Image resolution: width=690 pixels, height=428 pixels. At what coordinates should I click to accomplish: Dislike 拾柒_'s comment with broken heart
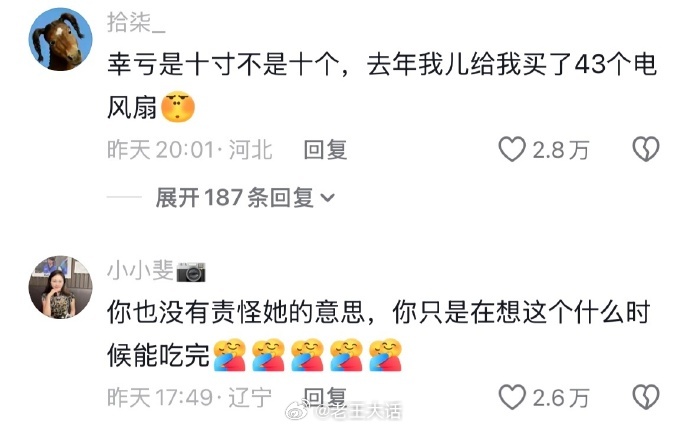646,149
